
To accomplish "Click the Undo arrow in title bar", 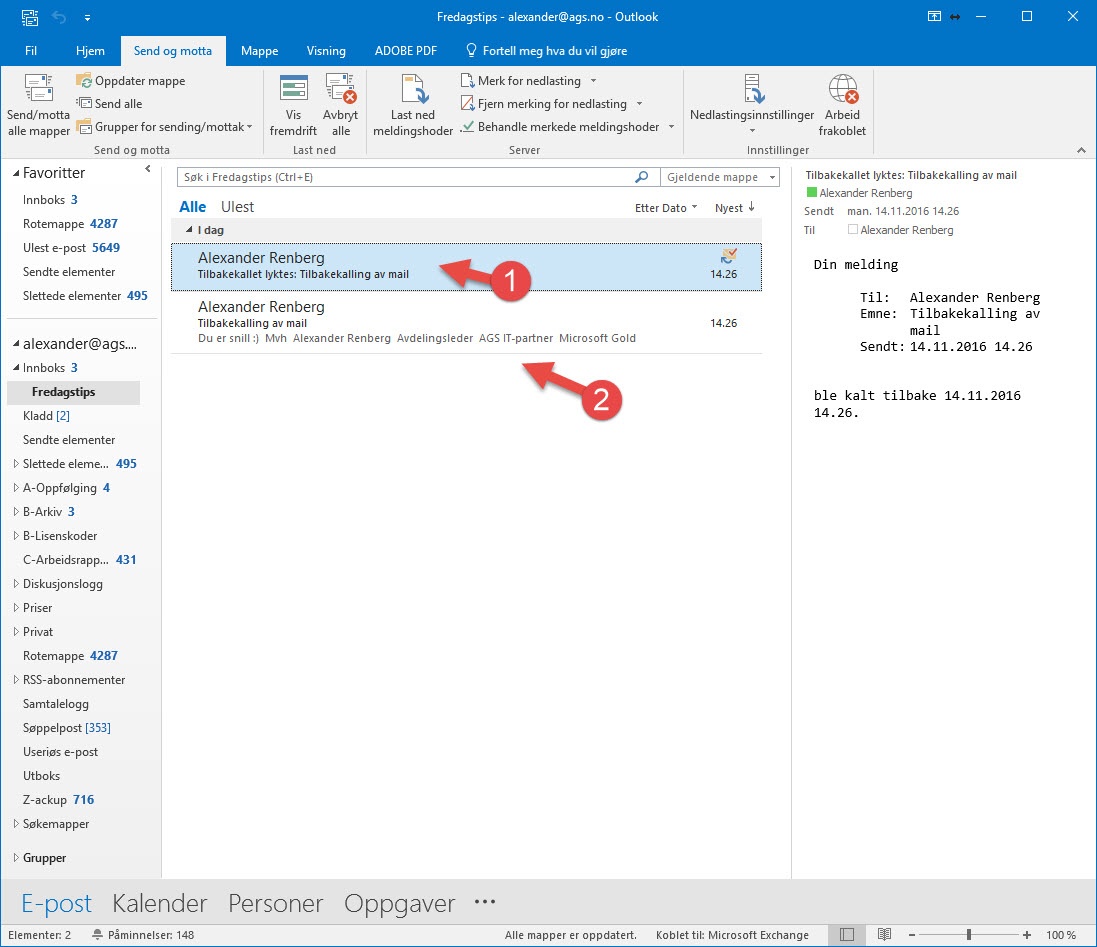I will click(59, 17).
